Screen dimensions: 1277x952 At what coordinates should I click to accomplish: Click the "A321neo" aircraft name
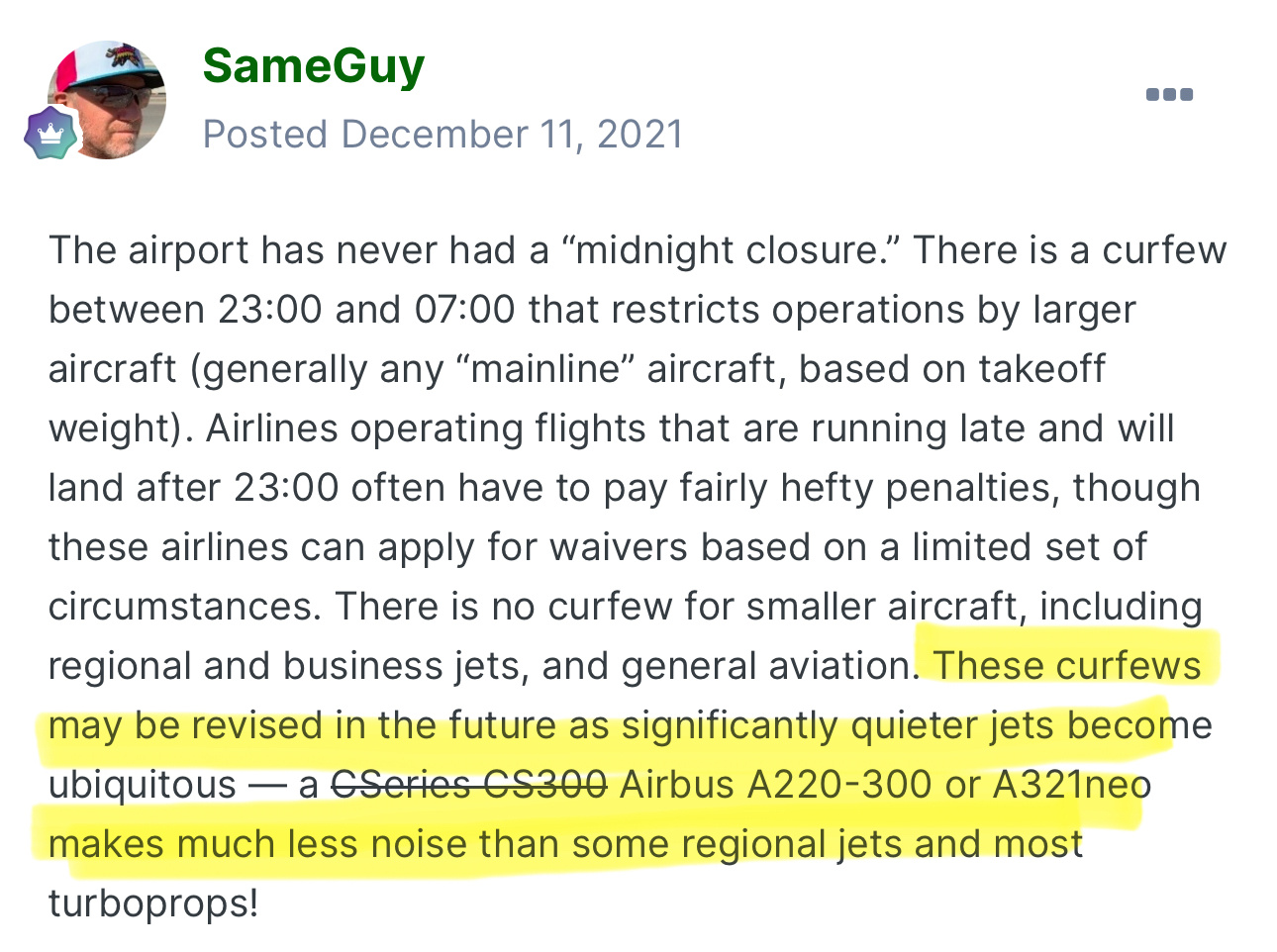point(1072,785)
